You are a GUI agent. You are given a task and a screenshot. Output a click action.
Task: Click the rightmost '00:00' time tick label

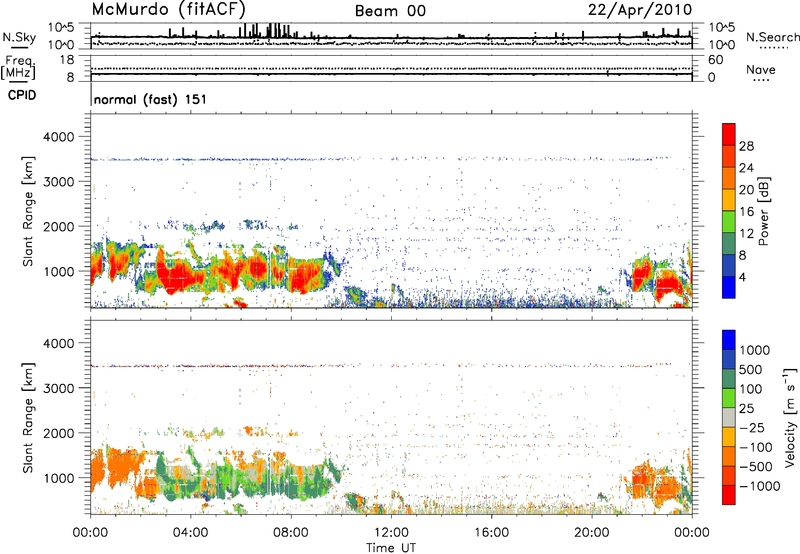692,533
